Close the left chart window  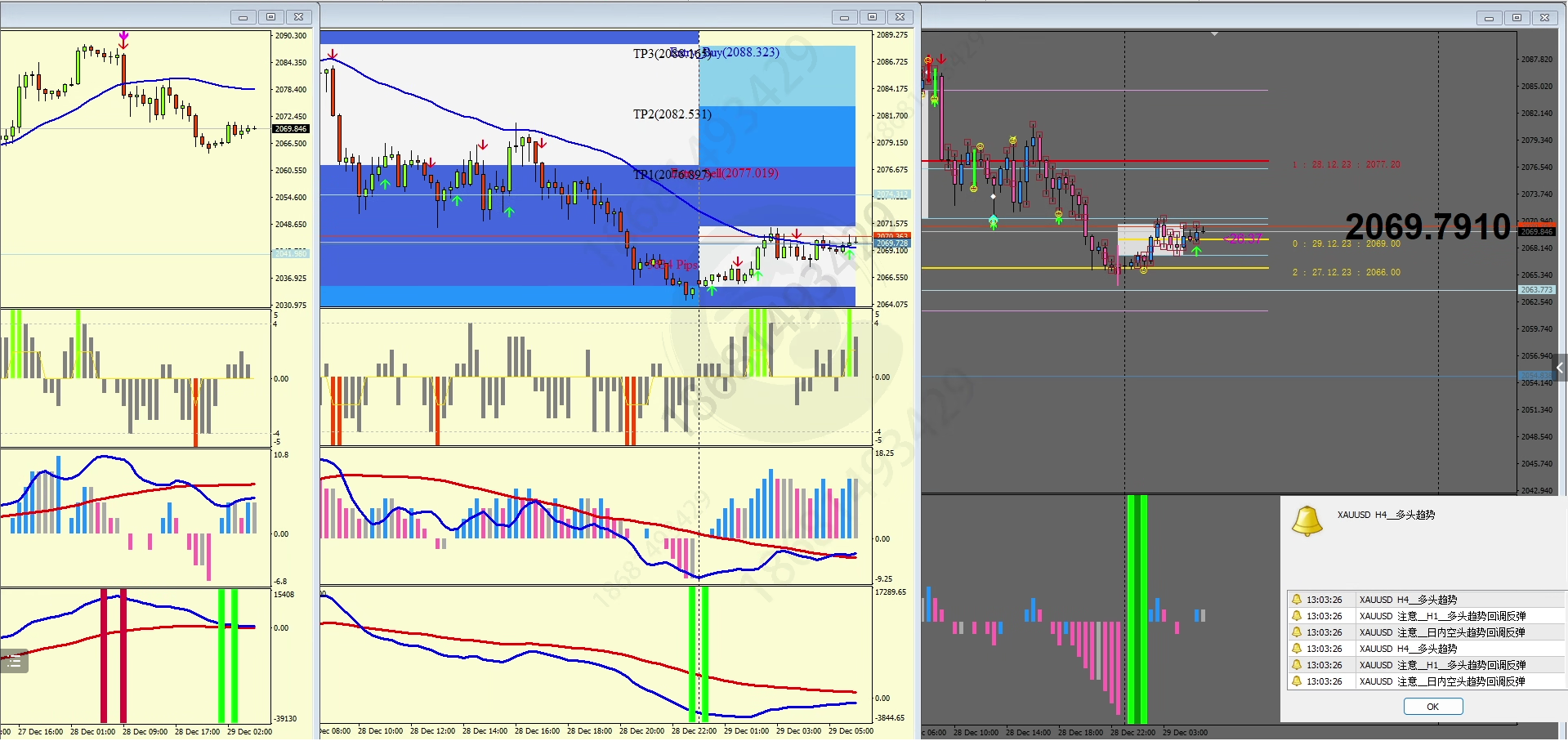coord(298,16)
